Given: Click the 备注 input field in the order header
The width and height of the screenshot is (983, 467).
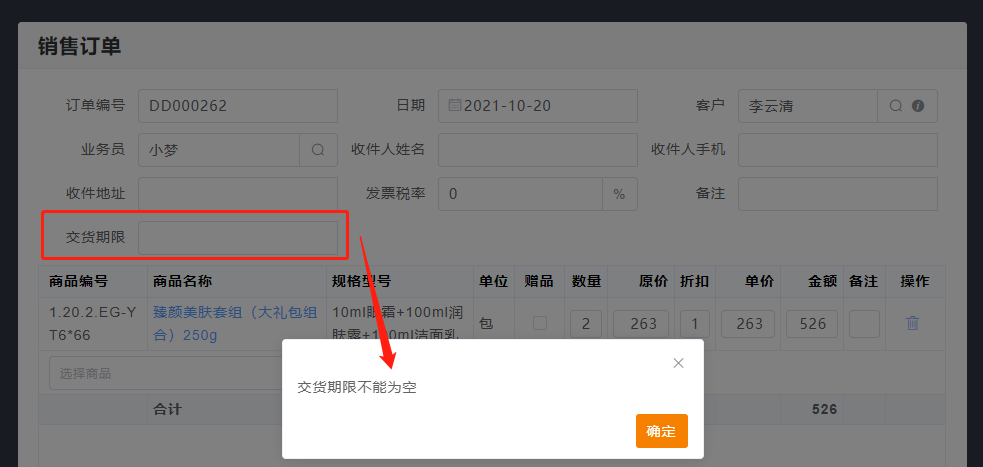Looking at the screenshot, I should click(837, 194).
